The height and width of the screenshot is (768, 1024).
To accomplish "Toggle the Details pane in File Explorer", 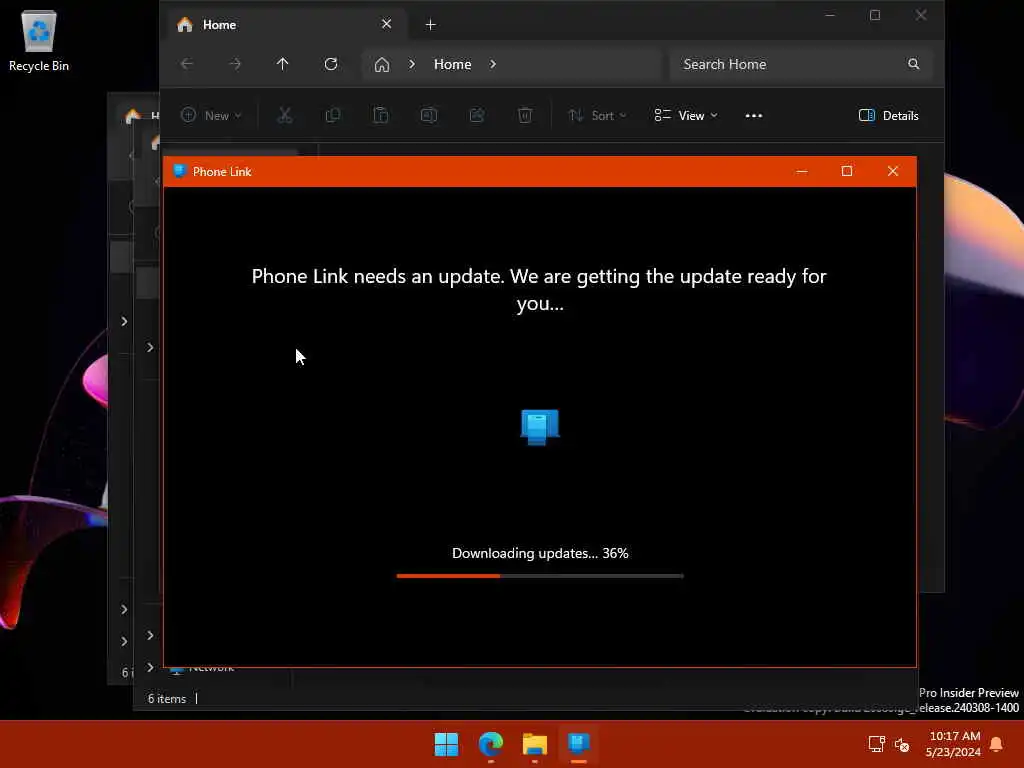I will [888, 116].
